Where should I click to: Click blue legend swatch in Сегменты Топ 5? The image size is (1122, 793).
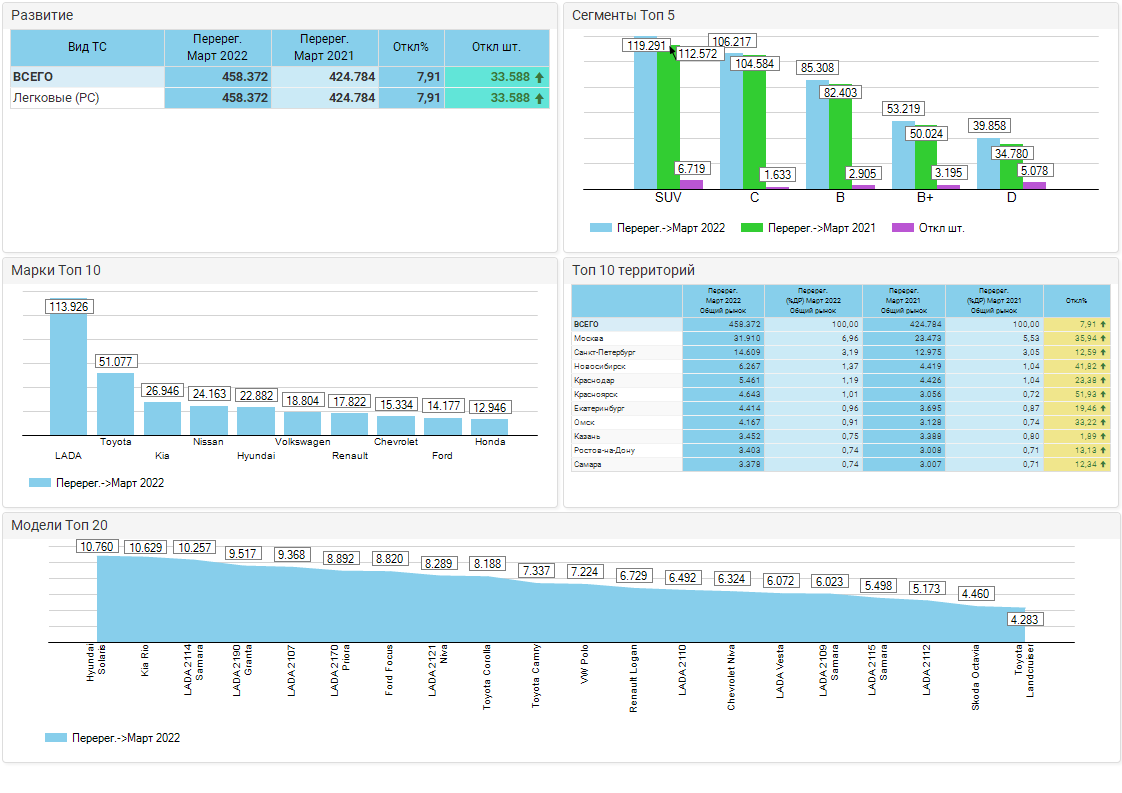coord(600,228)
